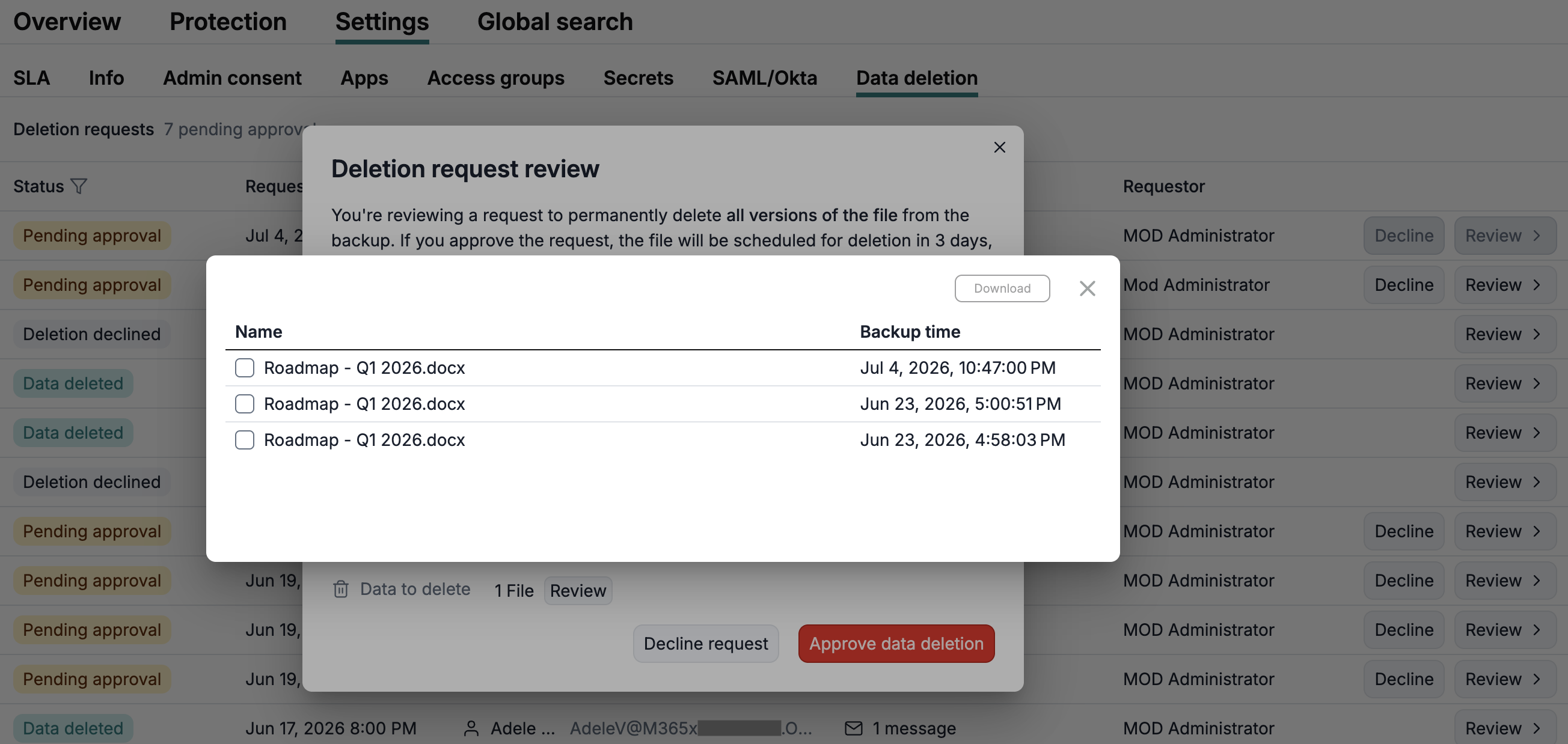Select the Data deletion sub-tab

(x=917, y=78)
